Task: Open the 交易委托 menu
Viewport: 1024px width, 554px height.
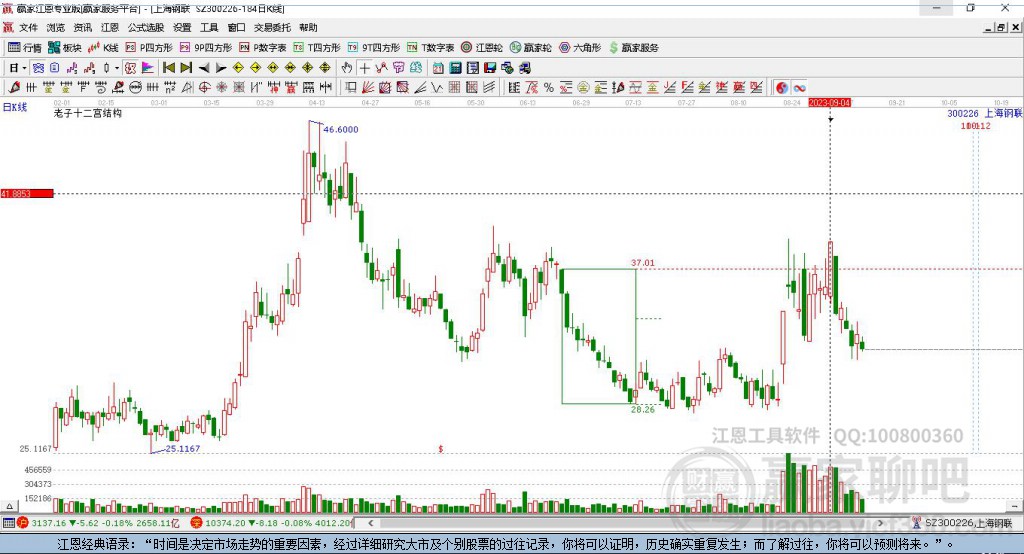Action: click(x=272, y=27)
